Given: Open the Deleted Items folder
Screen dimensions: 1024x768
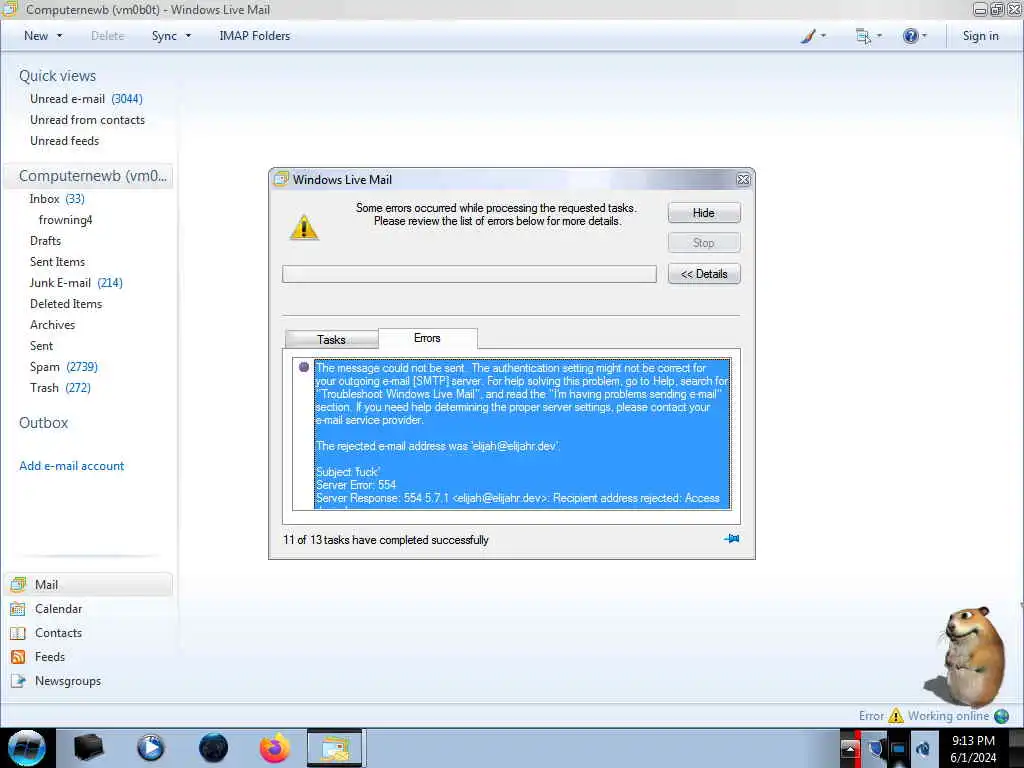Looking at the screenshot, I should point(66,304).
